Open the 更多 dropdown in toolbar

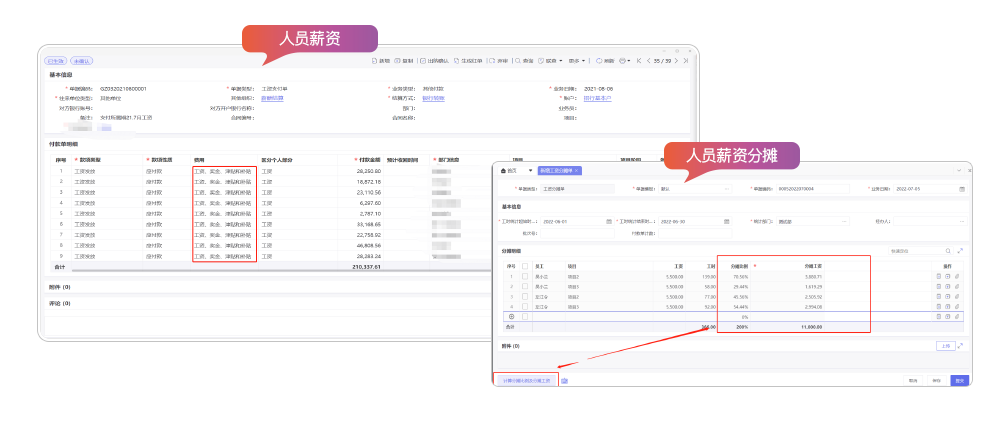(x=575, y=61)
